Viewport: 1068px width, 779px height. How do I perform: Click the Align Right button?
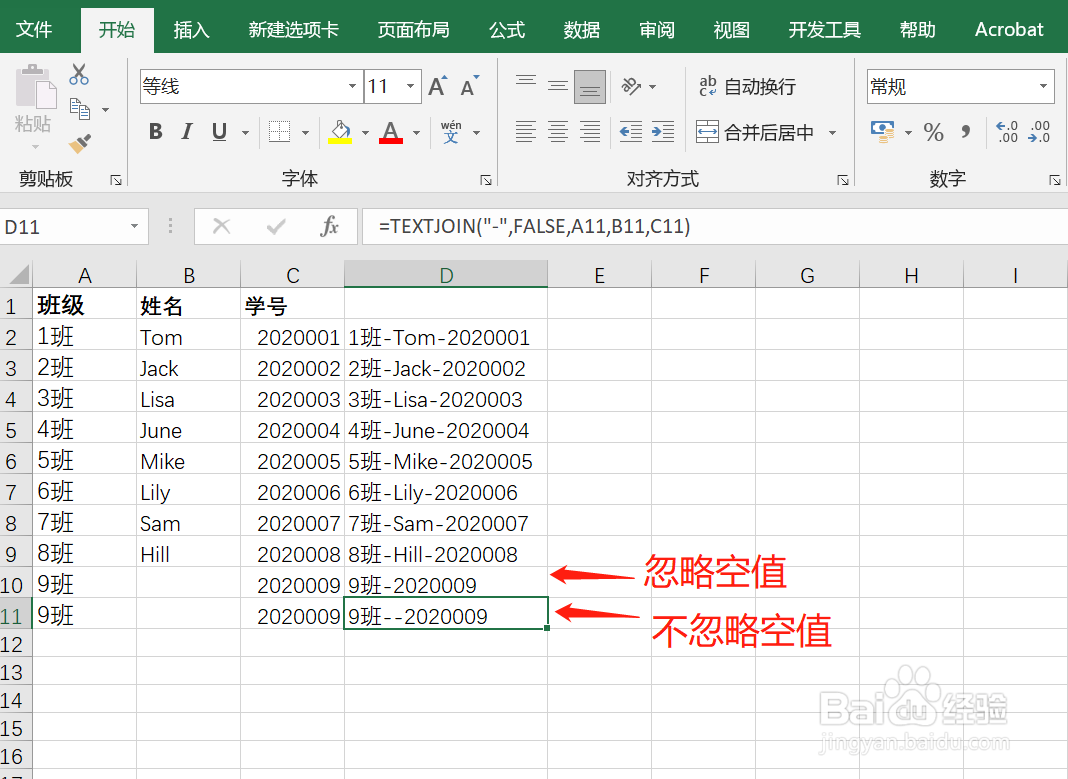pyautogui.click(x=589, y=131)
